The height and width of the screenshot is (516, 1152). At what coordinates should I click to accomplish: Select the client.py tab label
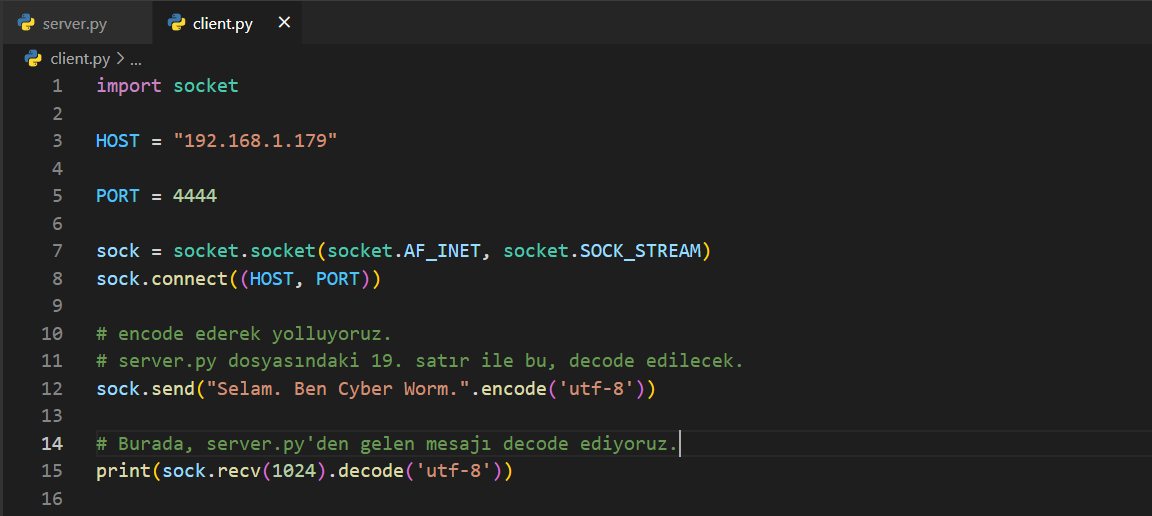click(x=222, y=23)
